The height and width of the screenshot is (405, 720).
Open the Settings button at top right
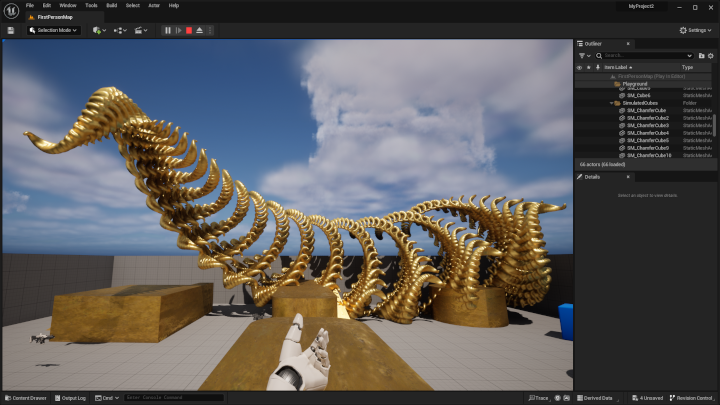(696, 30)
